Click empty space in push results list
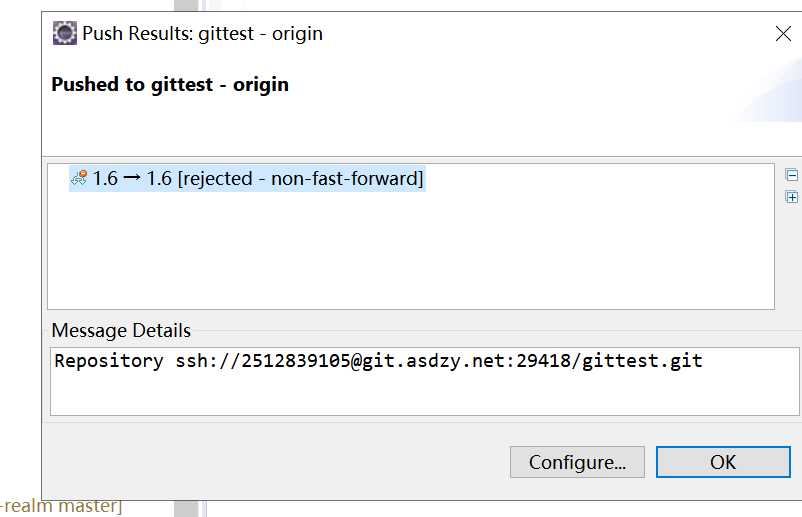This screenshot has height=517, width=802. tap(411, 251)
